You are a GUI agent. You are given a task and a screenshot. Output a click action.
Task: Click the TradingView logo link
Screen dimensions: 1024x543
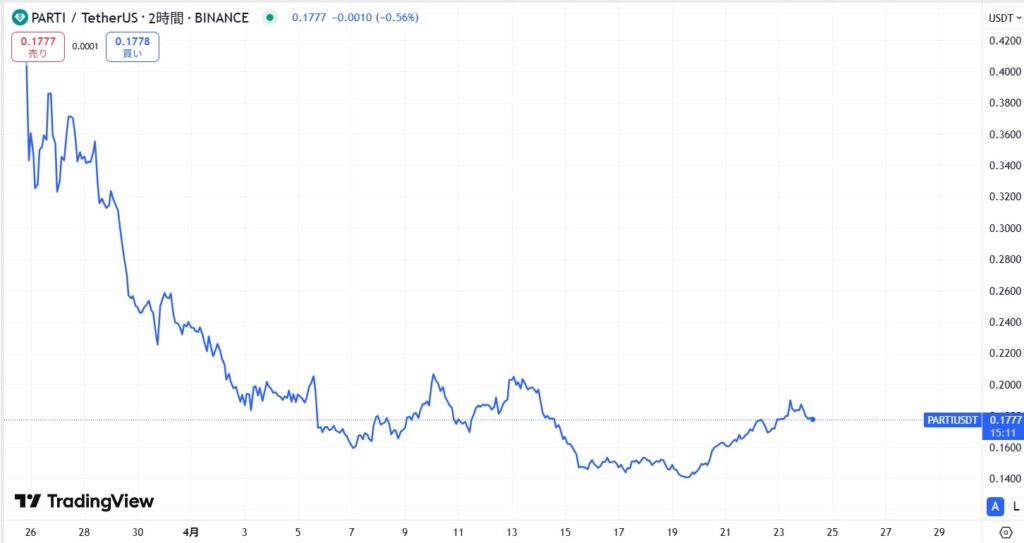click(84, 501)
